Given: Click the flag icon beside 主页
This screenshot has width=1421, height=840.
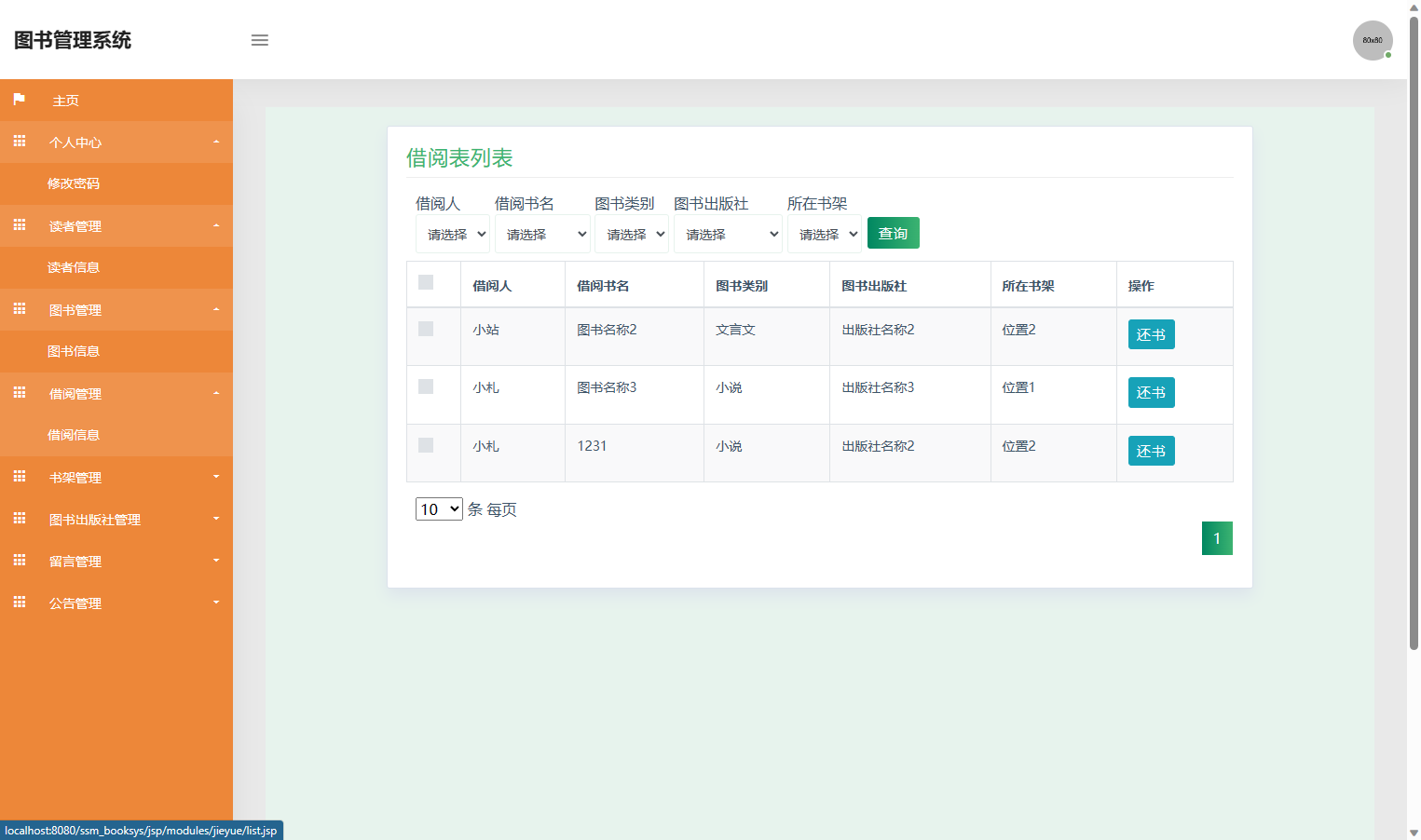Looking at the screenshot, I should point(19,100).
